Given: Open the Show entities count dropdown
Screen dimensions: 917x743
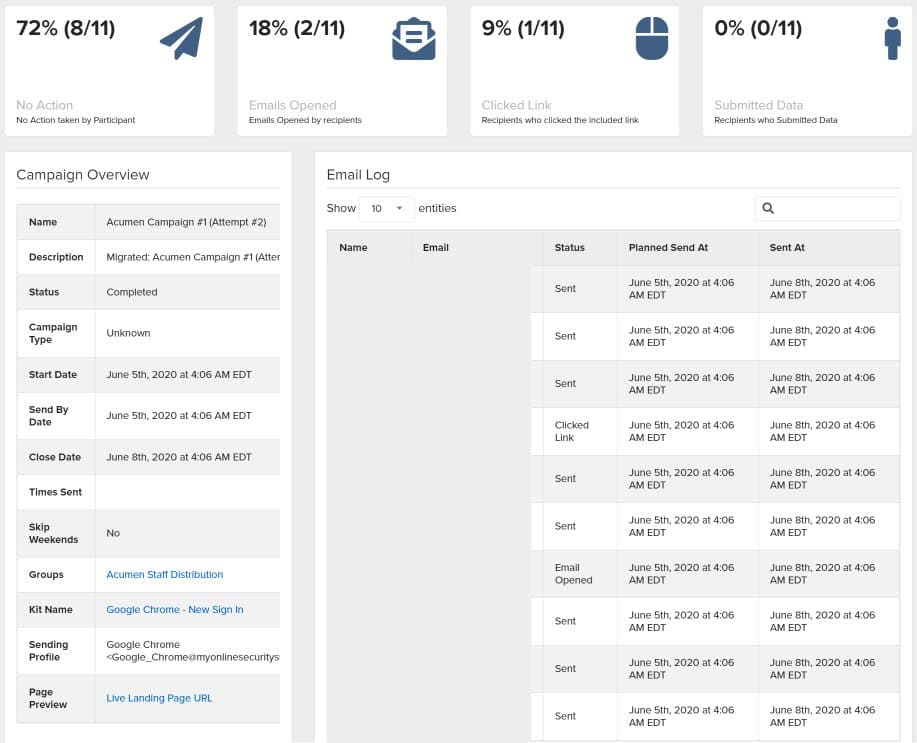Looking at the screenshot, I should pos(386,208).
